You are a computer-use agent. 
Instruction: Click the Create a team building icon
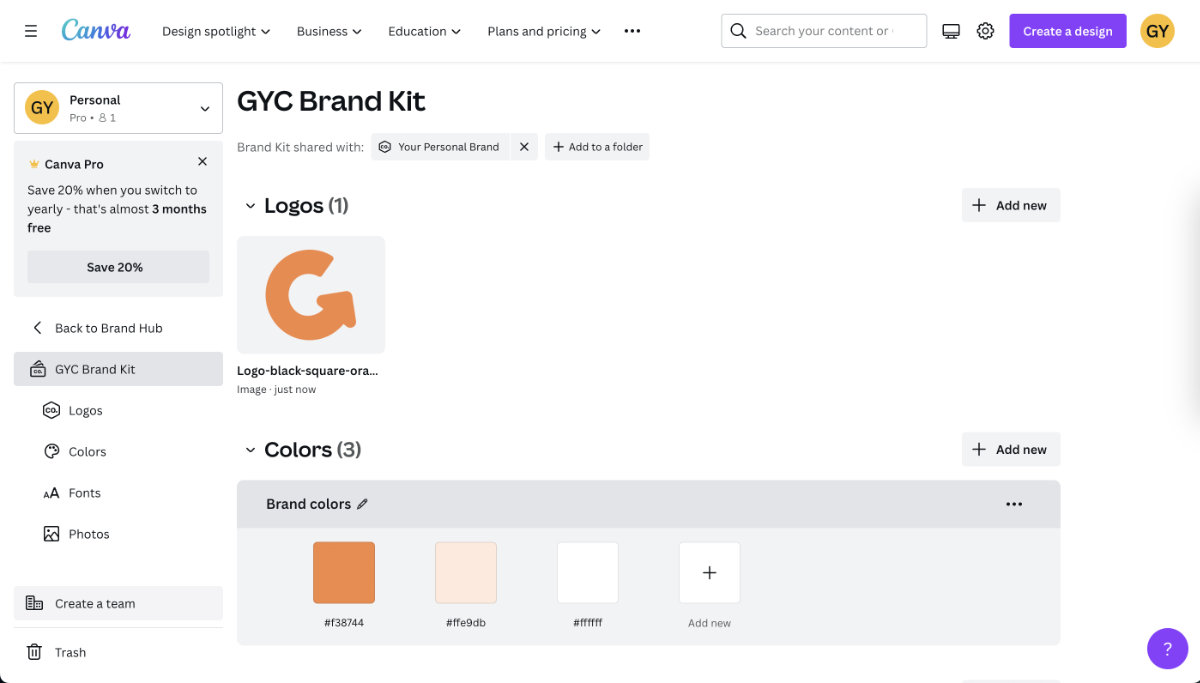[x=34, y=603]
